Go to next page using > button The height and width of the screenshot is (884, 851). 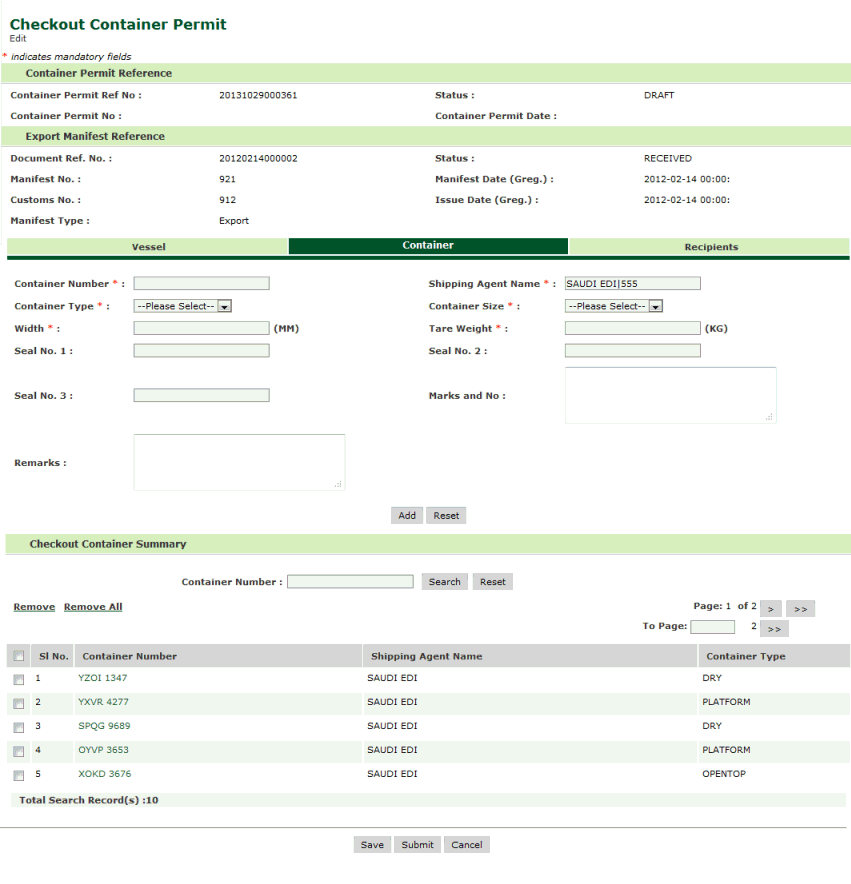tap(770, 609)
